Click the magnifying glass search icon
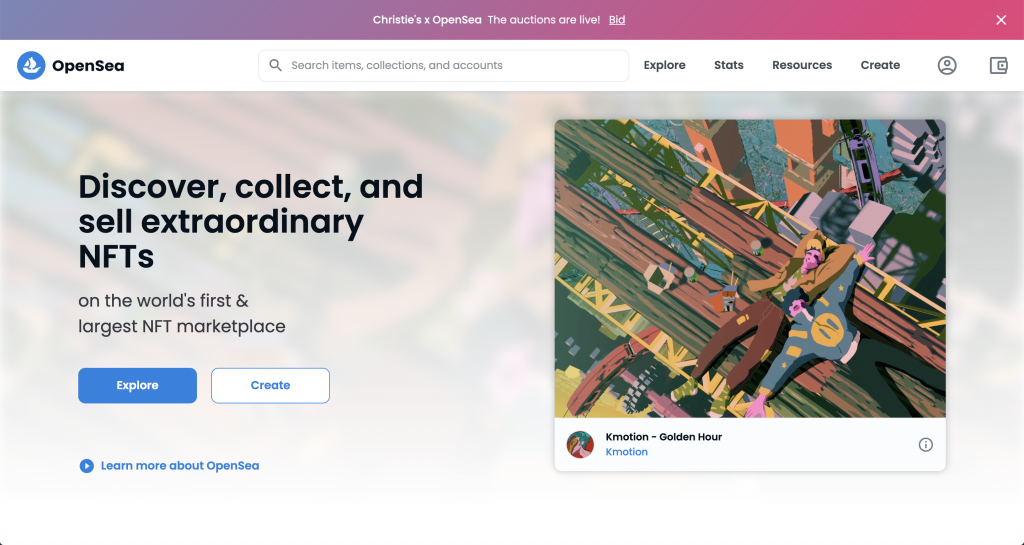Screen dimensions: 1024x545 pyautogui.click(x=276, y=65)
